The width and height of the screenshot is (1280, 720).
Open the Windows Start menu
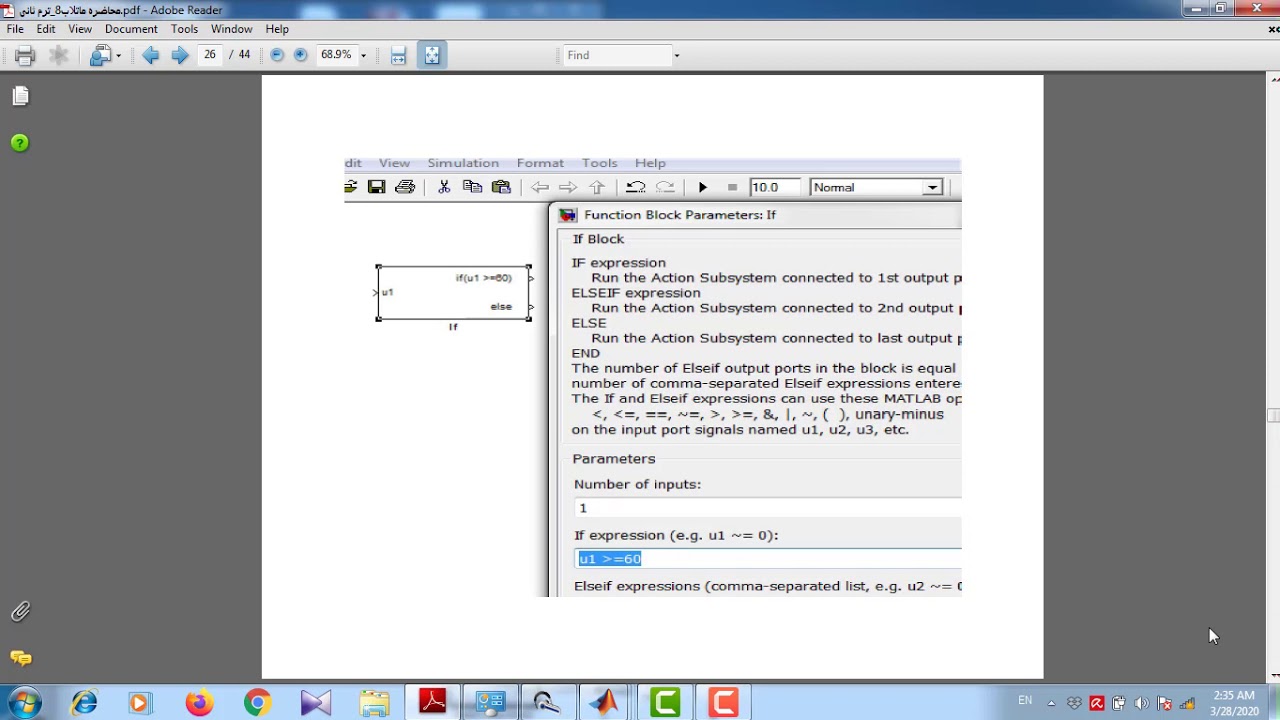click(24, 703)
